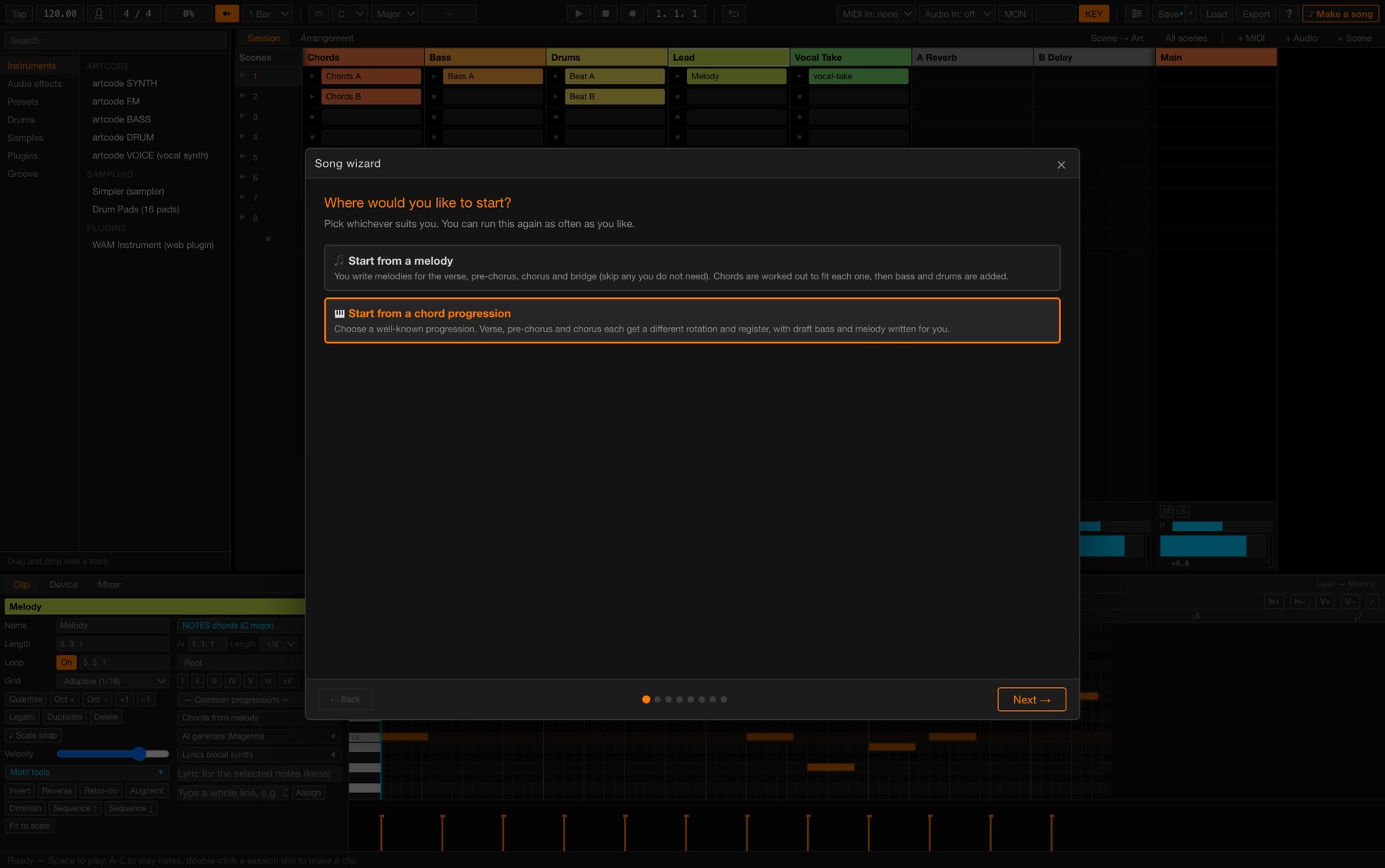Switch to the Arrangement tab
The height and width of the screenshot is (868, 1385).
point(327,38)
